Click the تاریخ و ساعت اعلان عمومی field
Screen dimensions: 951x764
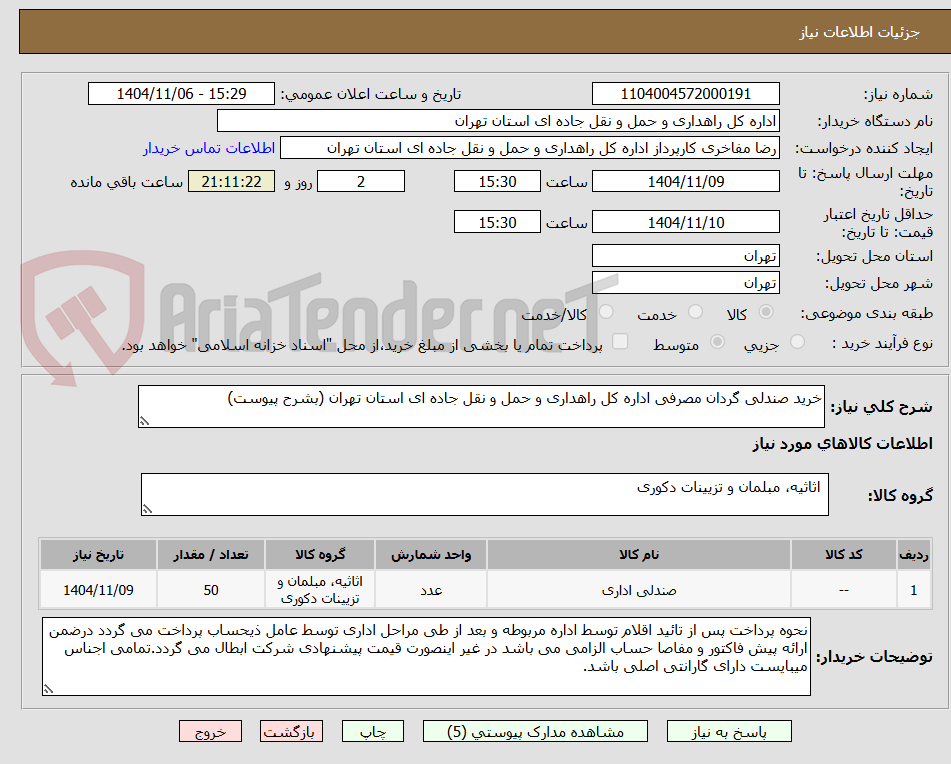180,93
